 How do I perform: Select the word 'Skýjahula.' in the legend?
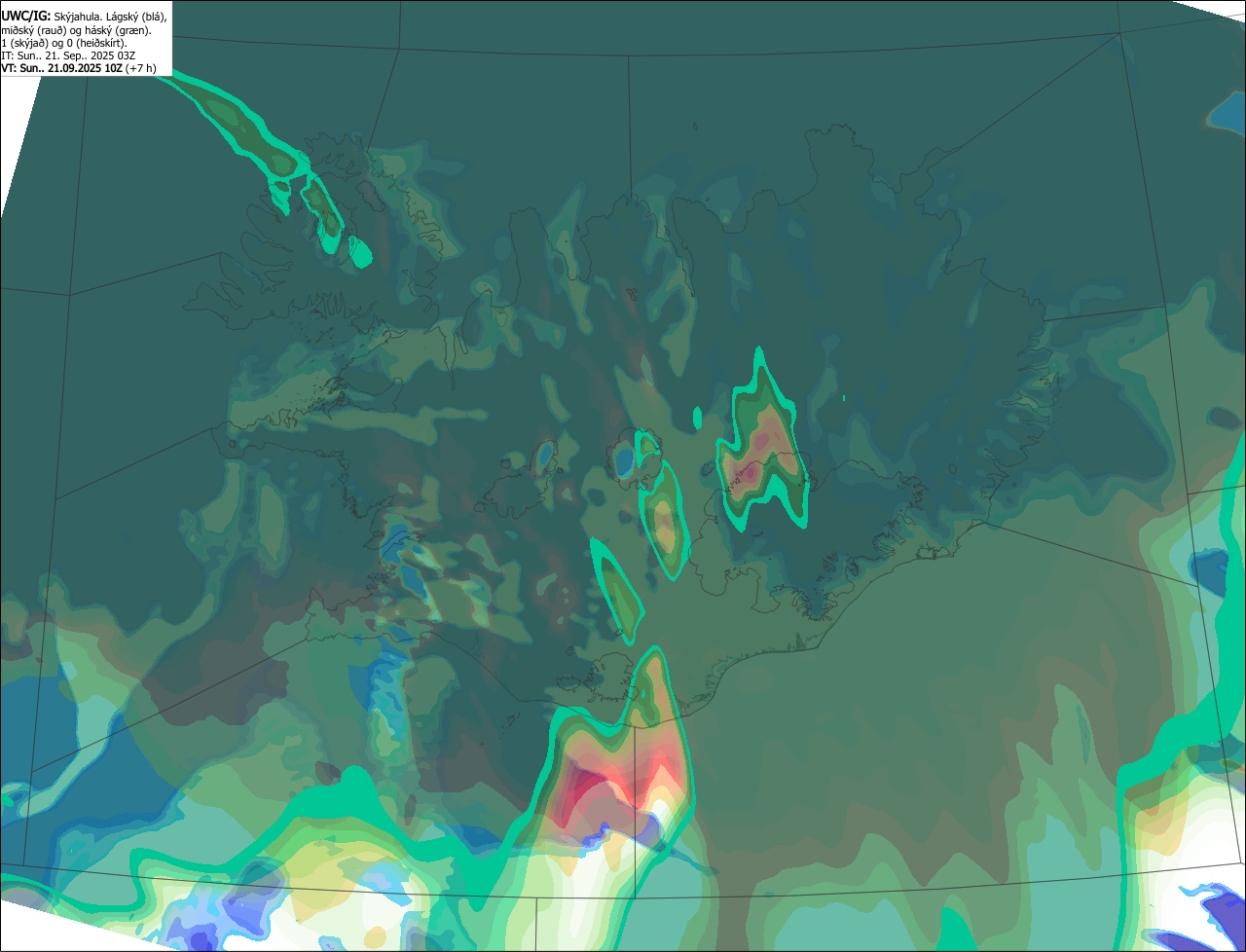[x=78, y=18]
